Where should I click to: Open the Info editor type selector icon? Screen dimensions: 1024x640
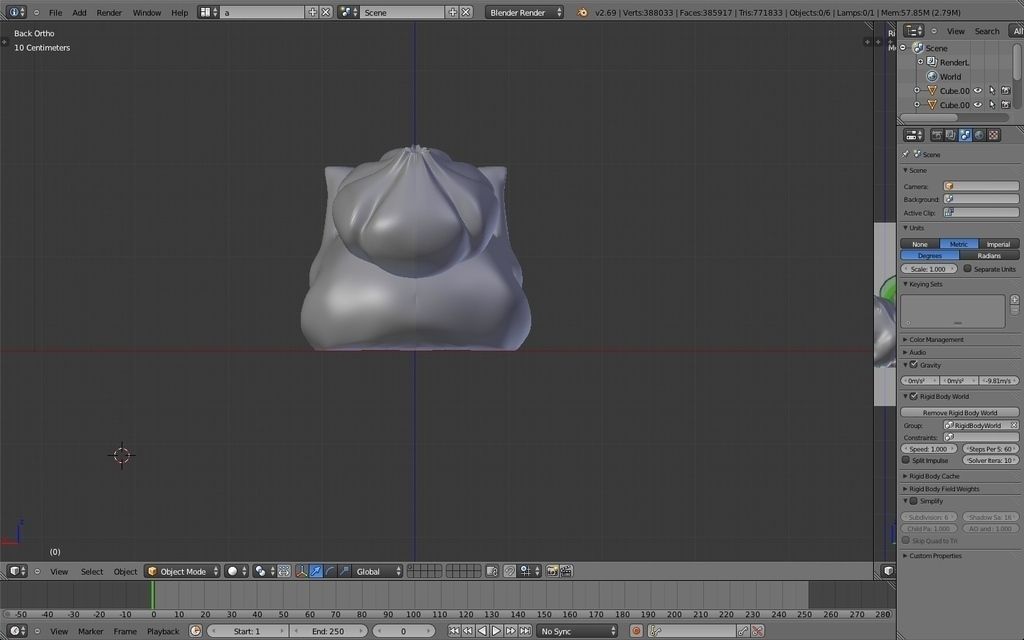click(15, 12)
